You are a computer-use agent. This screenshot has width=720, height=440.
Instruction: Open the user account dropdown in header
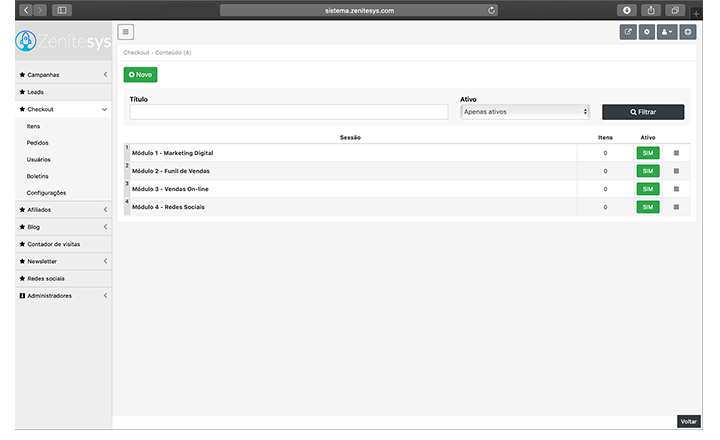coord(668,32)
